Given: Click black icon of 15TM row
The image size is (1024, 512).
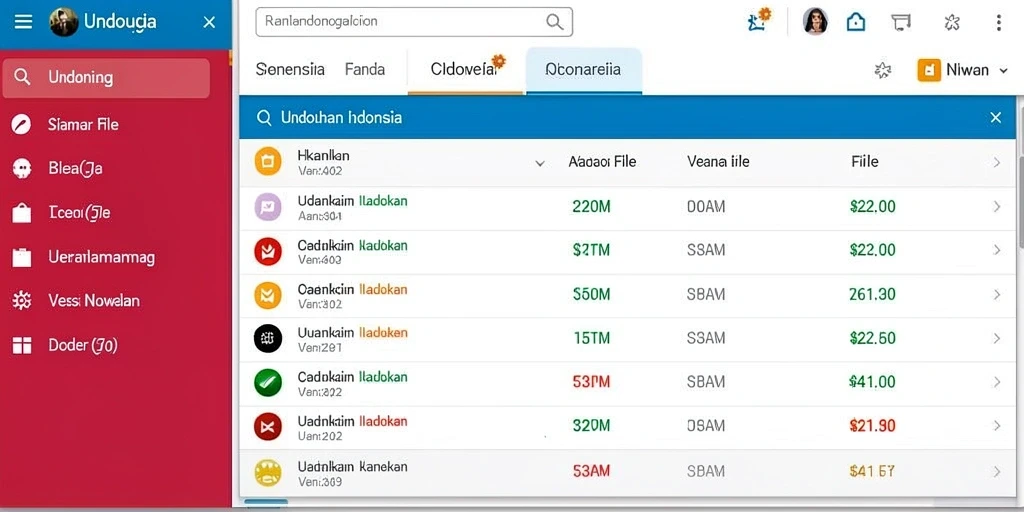Looking at the screenshot, I should pos(268,338).
